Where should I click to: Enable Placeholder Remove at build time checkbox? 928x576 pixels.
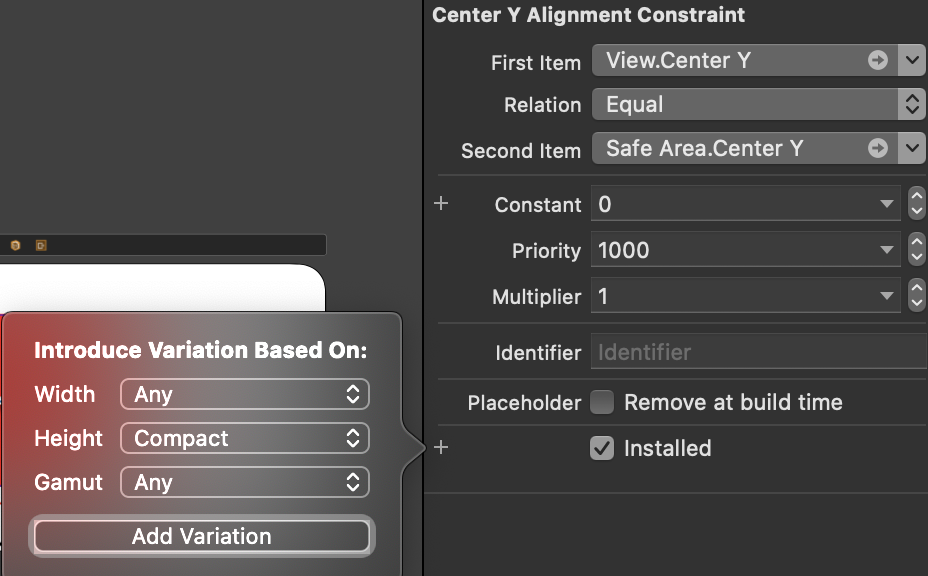click(602, 402)
